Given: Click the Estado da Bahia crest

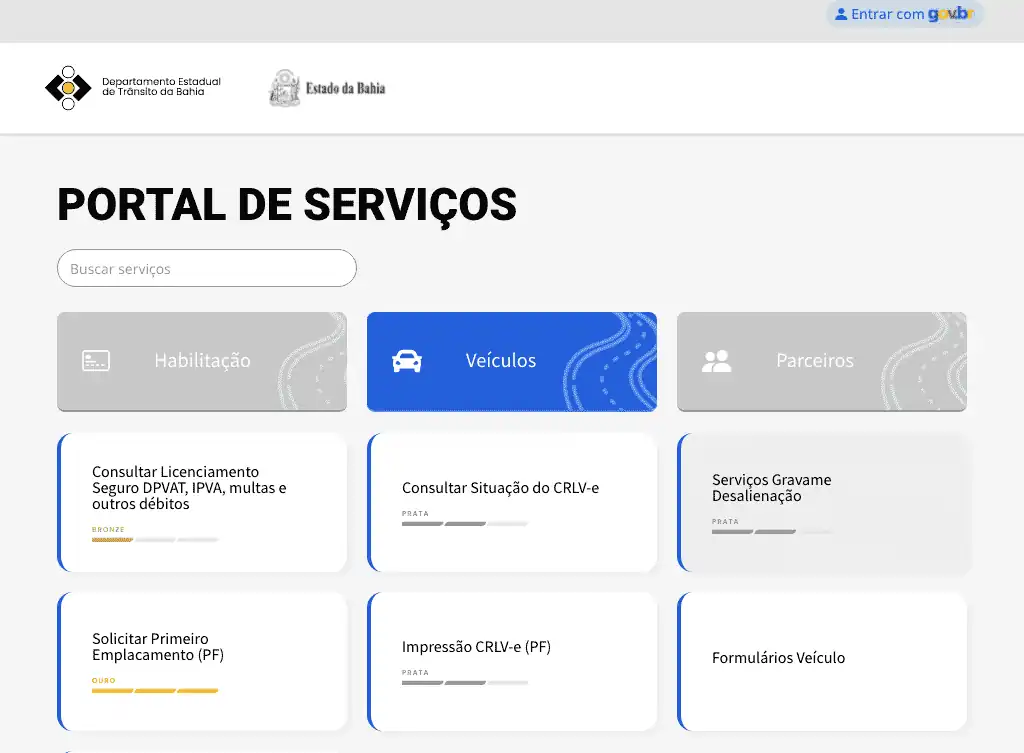Looking at the screenshot, I should [284, 88].
